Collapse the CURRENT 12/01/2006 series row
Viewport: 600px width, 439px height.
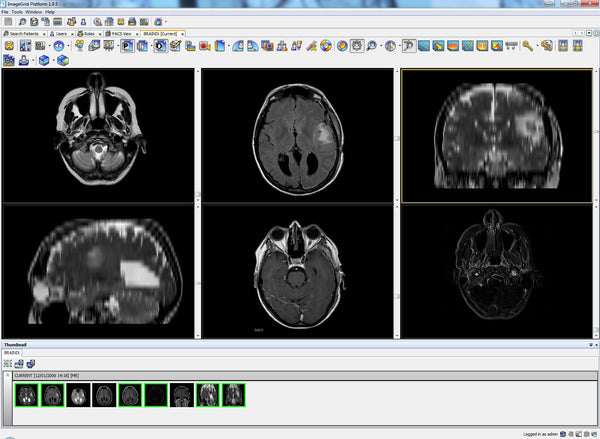click(8, 374)
